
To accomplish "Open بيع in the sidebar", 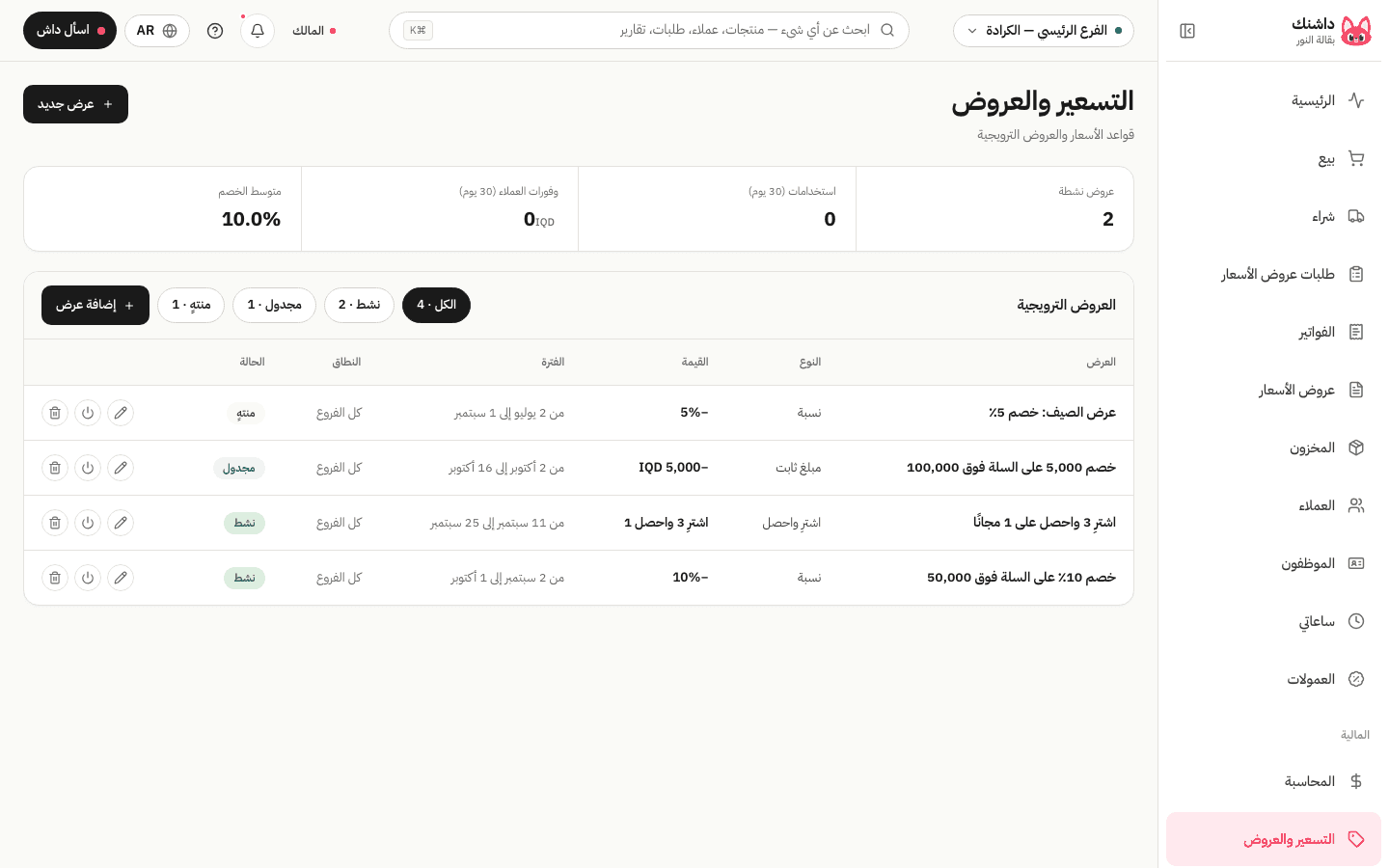I will 1273,158.
